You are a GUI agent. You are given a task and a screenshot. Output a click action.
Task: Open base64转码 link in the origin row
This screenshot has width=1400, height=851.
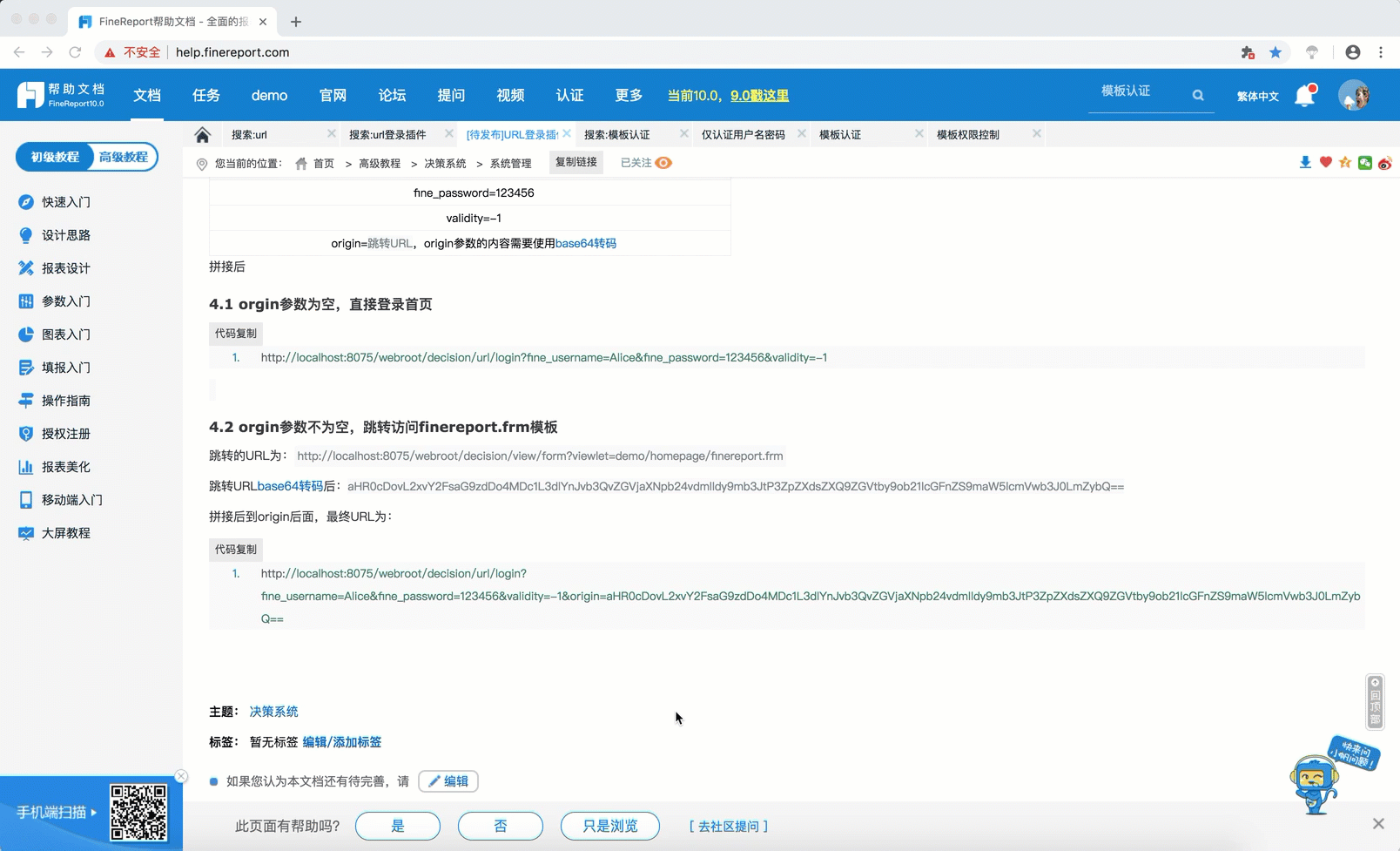[x=586, y=243]
